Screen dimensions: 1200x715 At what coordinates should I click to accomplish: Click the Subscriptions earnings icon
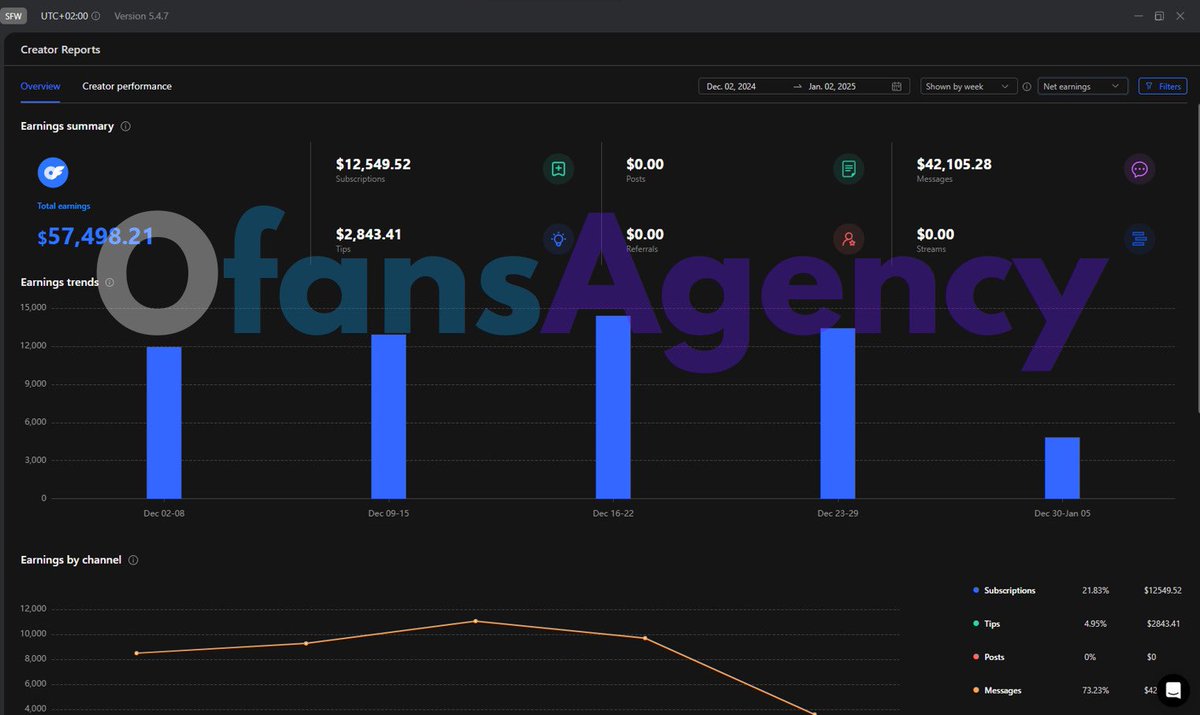pyautogui.click(x=558, y=169)
